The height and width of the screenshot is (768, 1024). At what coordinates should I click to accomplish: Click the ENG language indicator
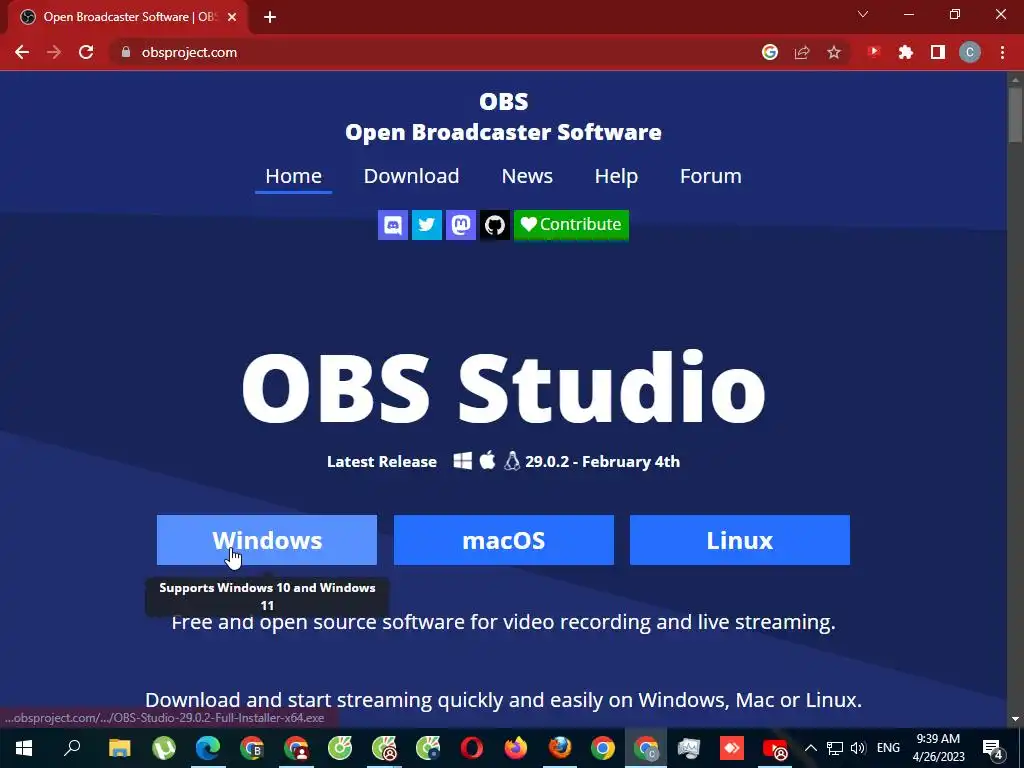point(888,748)
